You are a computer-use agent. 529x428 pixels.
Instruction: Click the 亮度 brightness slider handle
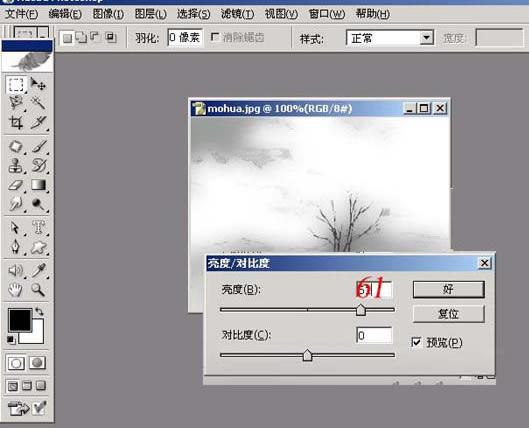pyautogui.click(x=361, y=309)
